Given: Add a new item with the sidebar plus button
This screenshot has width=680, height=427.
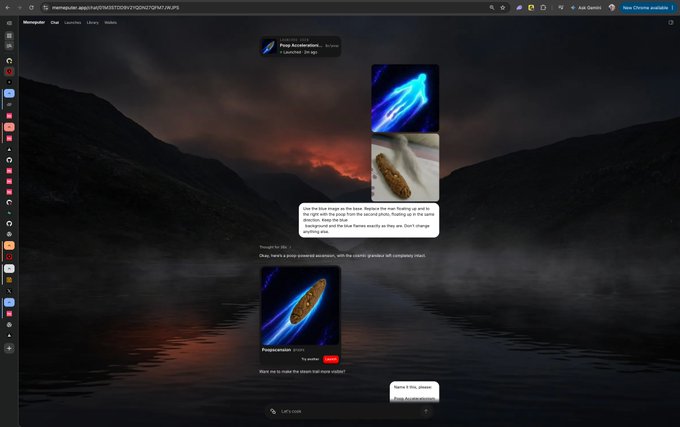Looking at the screenshot, I should [x=9, y=348].
